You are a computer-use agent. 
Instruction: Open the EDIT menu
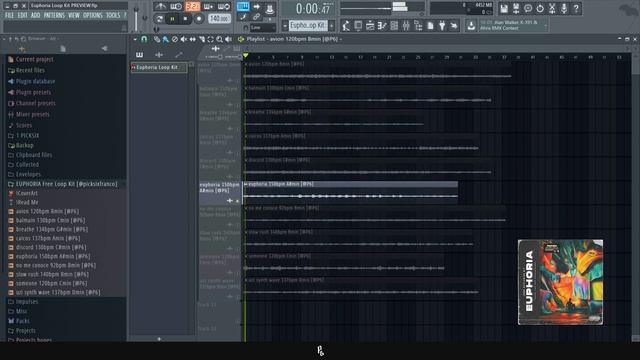pos(22,15)
